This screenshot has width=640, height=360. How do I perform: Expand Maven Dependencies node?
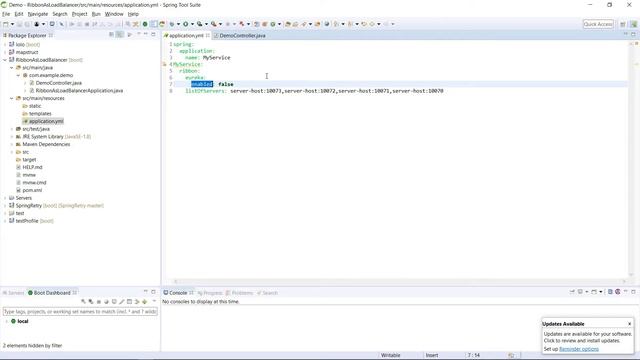coord(11,144)
